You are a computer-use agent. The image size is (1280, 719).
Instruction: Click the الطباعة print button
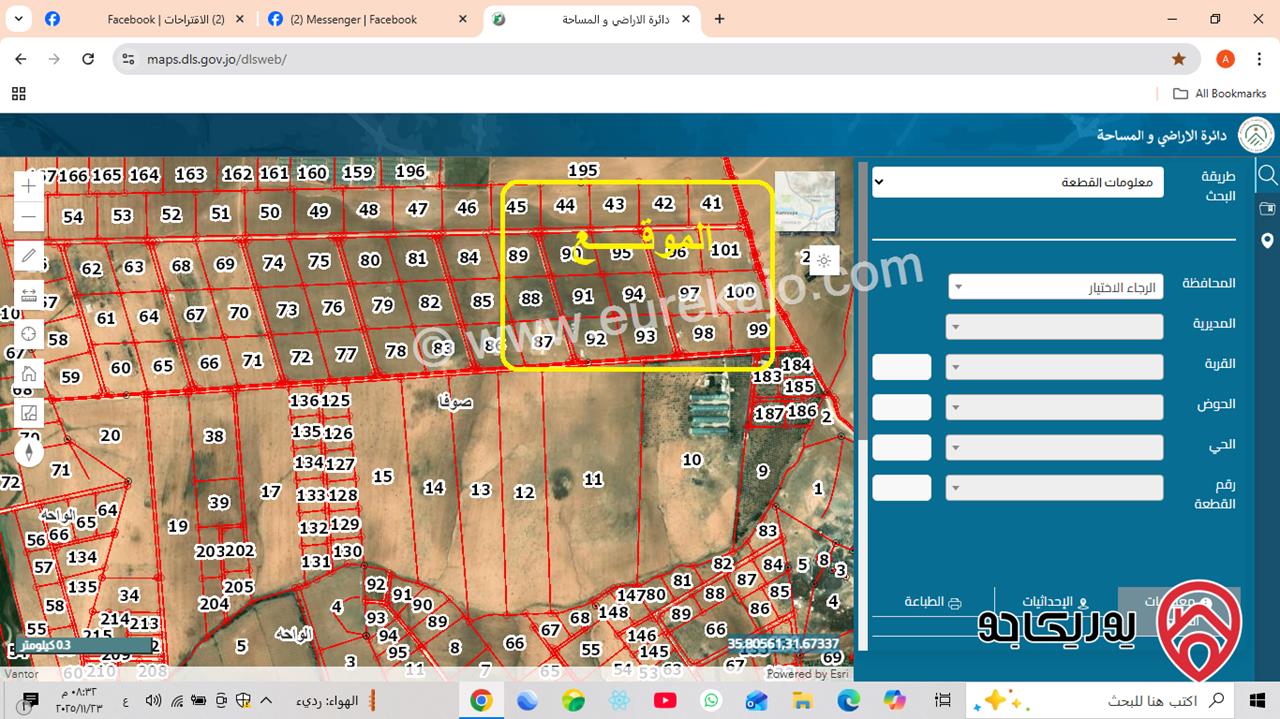coord(932,602)
